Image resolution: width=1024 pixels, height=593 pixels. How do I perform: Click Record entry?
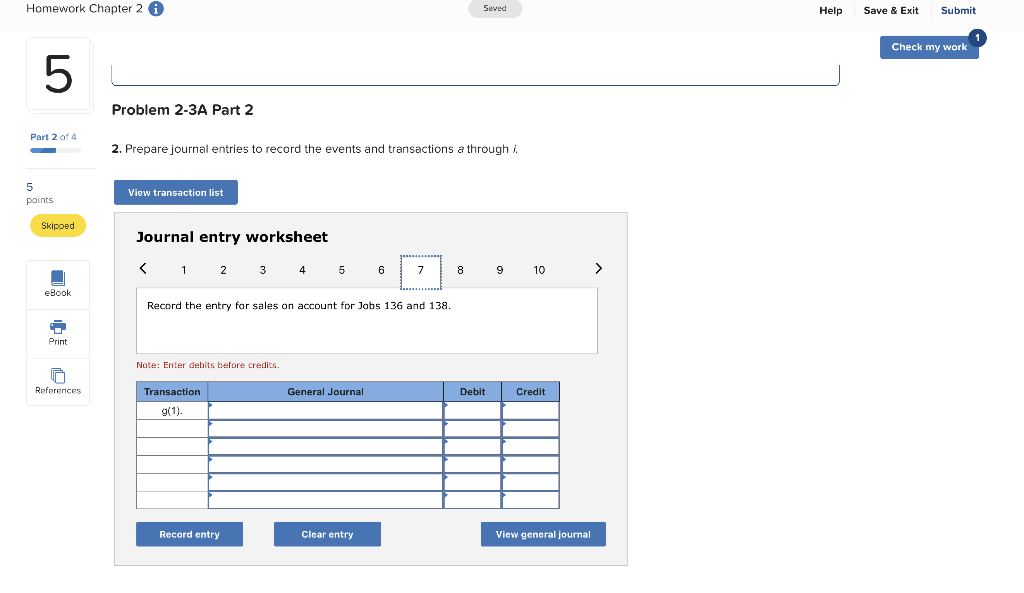point(189,534)
